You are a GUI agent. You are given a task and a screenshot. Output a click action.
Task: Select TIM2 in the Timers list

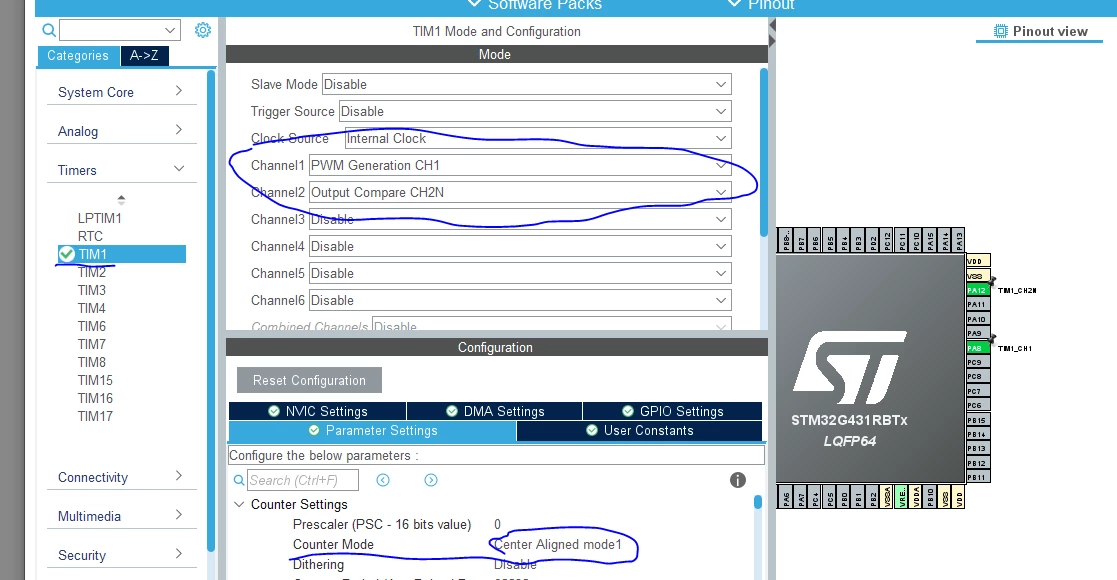(92, 272)
